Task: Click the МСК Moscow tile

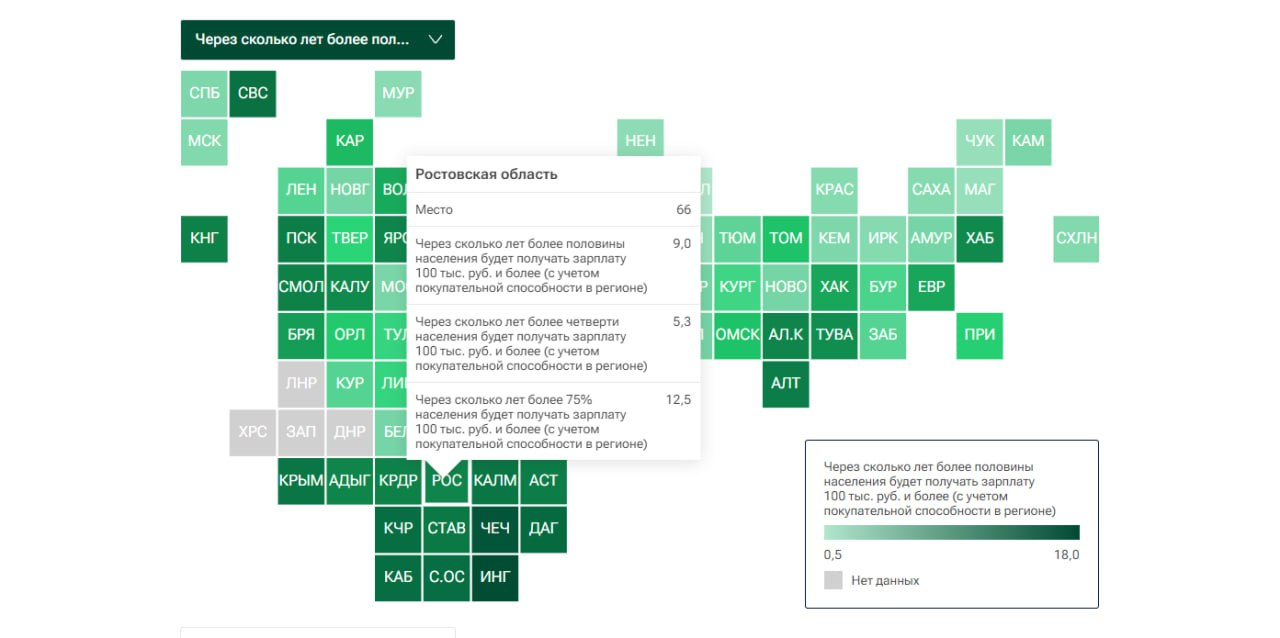Action: click(204, 142)
